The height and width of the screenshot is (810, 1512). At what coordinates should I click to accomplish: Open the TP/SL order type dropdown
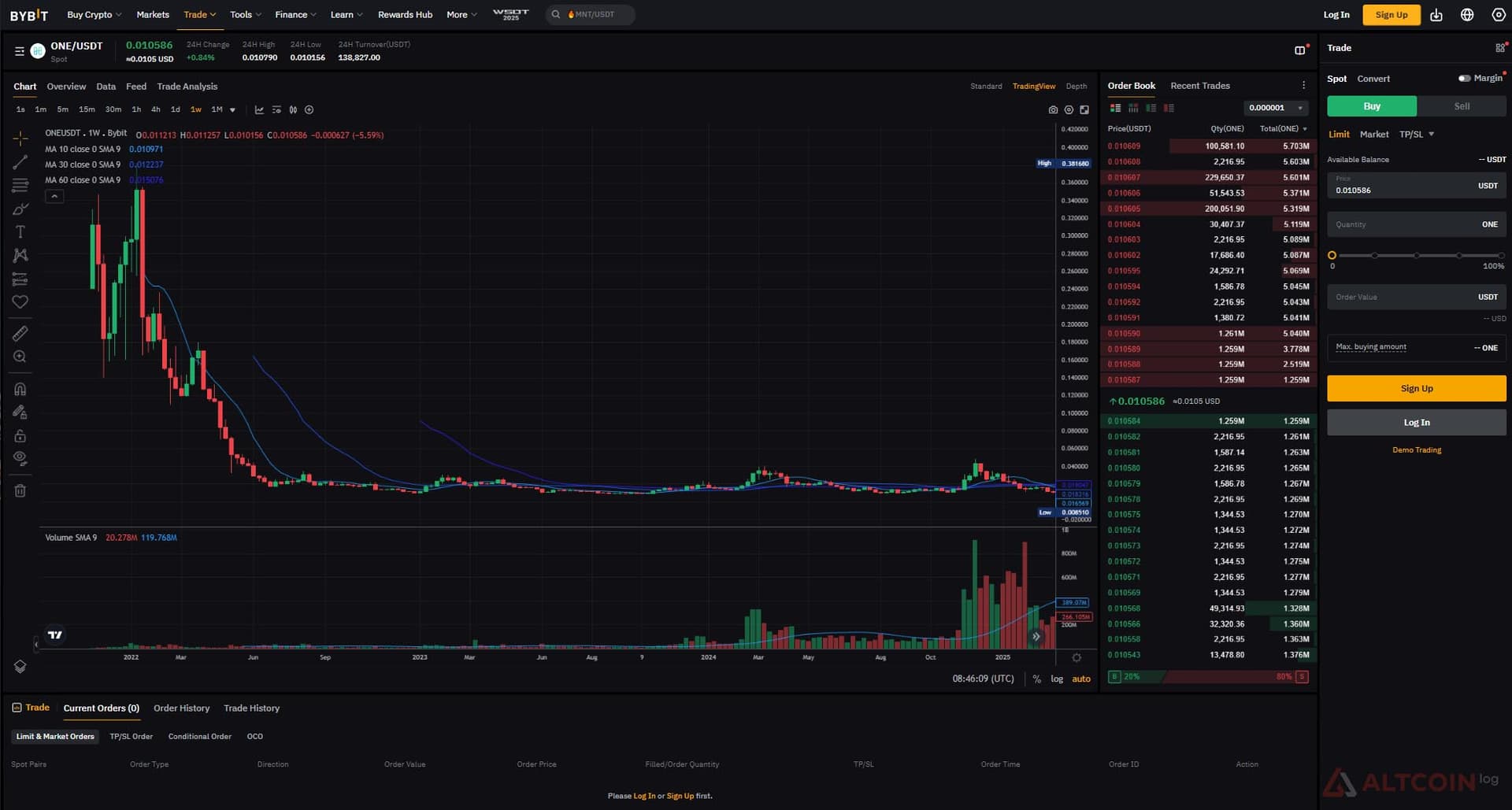click(1417, 135)
